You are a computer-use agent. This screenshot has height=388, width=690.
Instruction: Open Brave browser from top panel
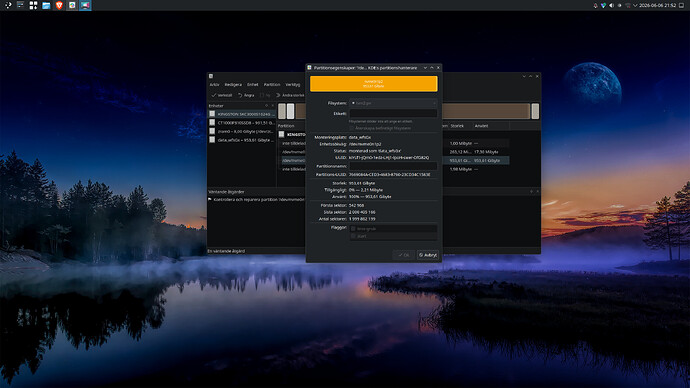(x=59, y=5)
